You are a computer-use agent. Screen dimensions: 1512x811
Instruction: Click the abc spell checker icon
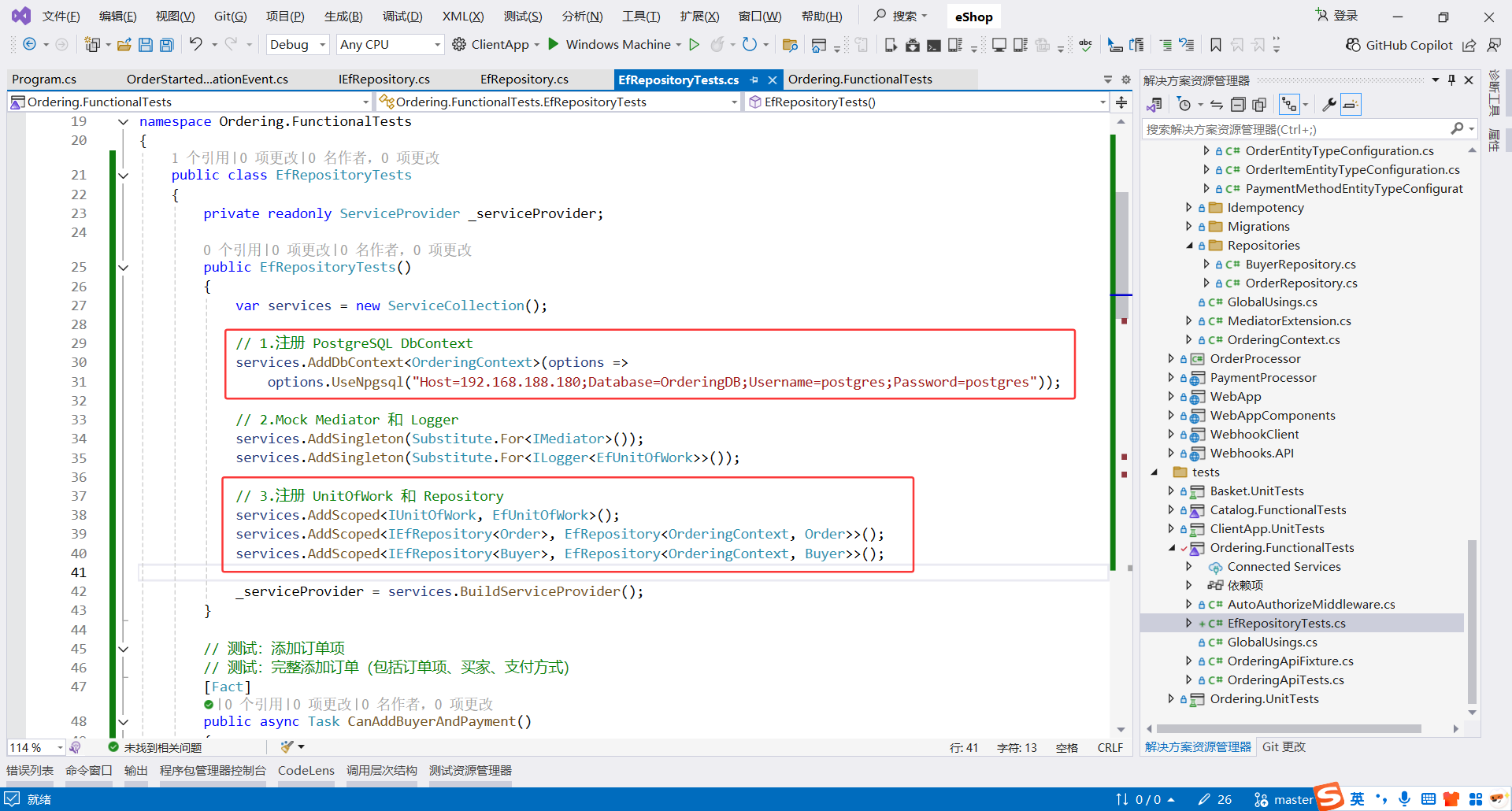click(x=1085, y=45)
